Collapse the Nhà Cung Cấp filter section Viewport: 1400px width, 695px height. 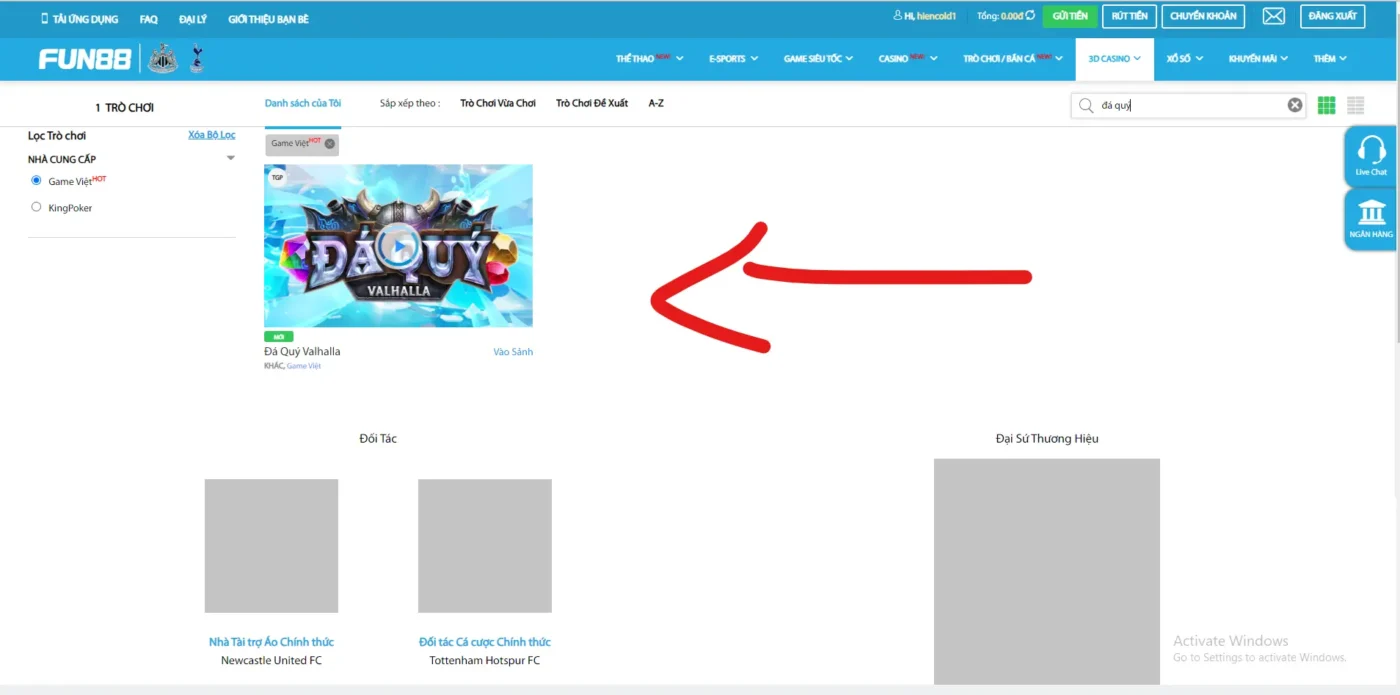coord(231,159)
